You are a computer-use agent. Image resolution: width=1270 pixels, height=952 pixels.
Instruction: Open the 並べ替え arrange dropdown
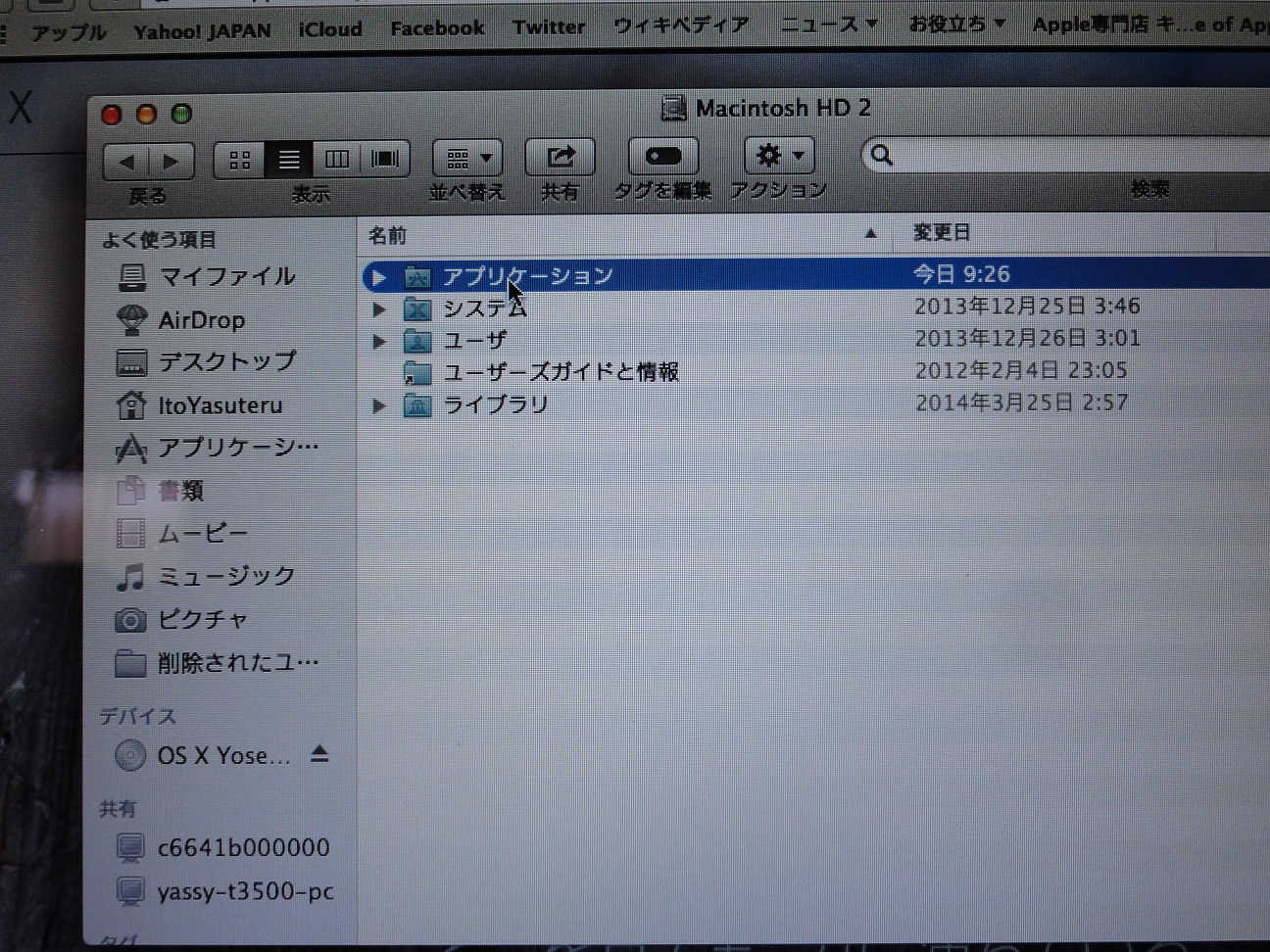(x=467, y=158)
